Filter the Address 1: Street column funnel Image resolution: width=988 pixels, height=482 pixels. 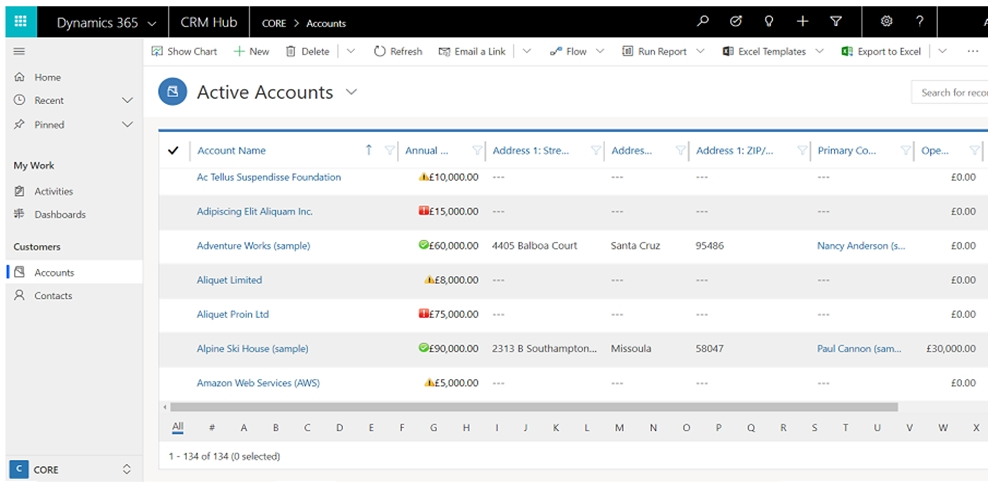(x=595, y=151)
